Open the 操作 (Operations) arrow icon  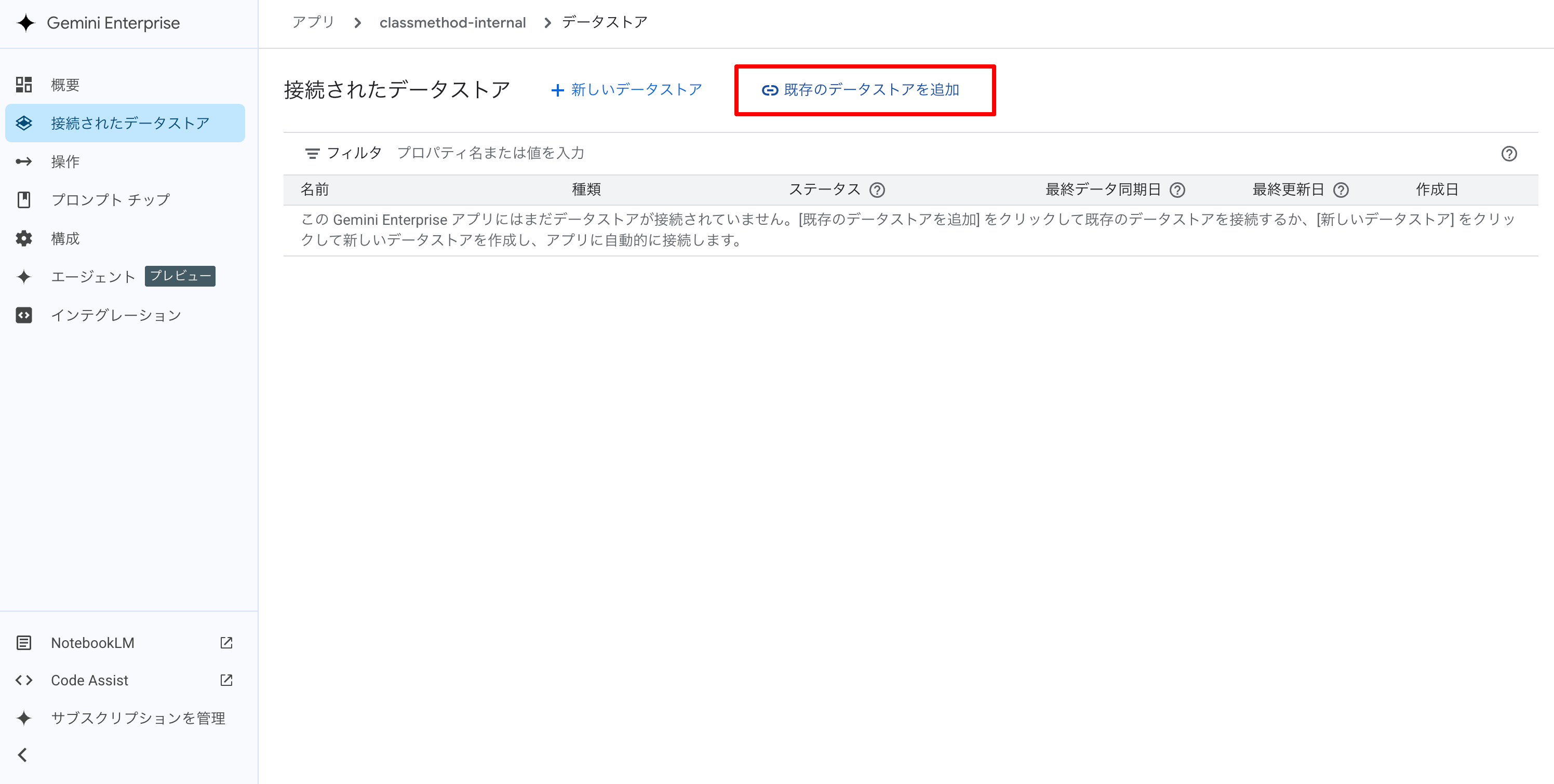pos(23,161)
